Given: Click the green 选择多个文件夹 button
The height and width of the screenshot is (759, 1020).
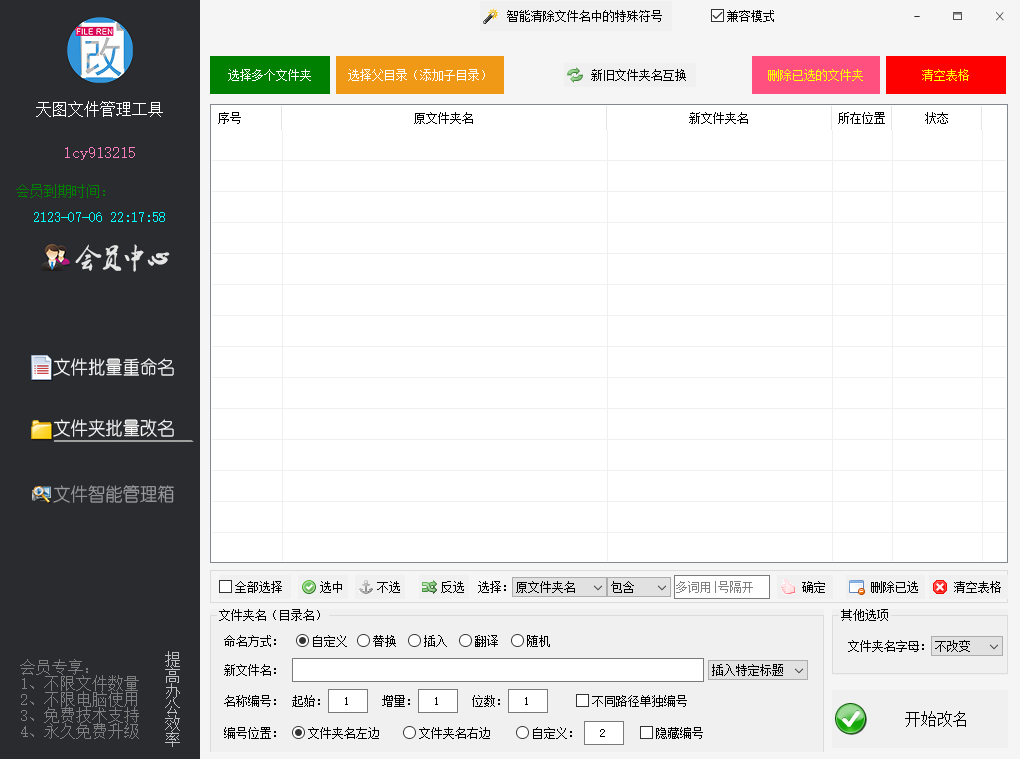Looking at the screenshot, I should [269, 75].
